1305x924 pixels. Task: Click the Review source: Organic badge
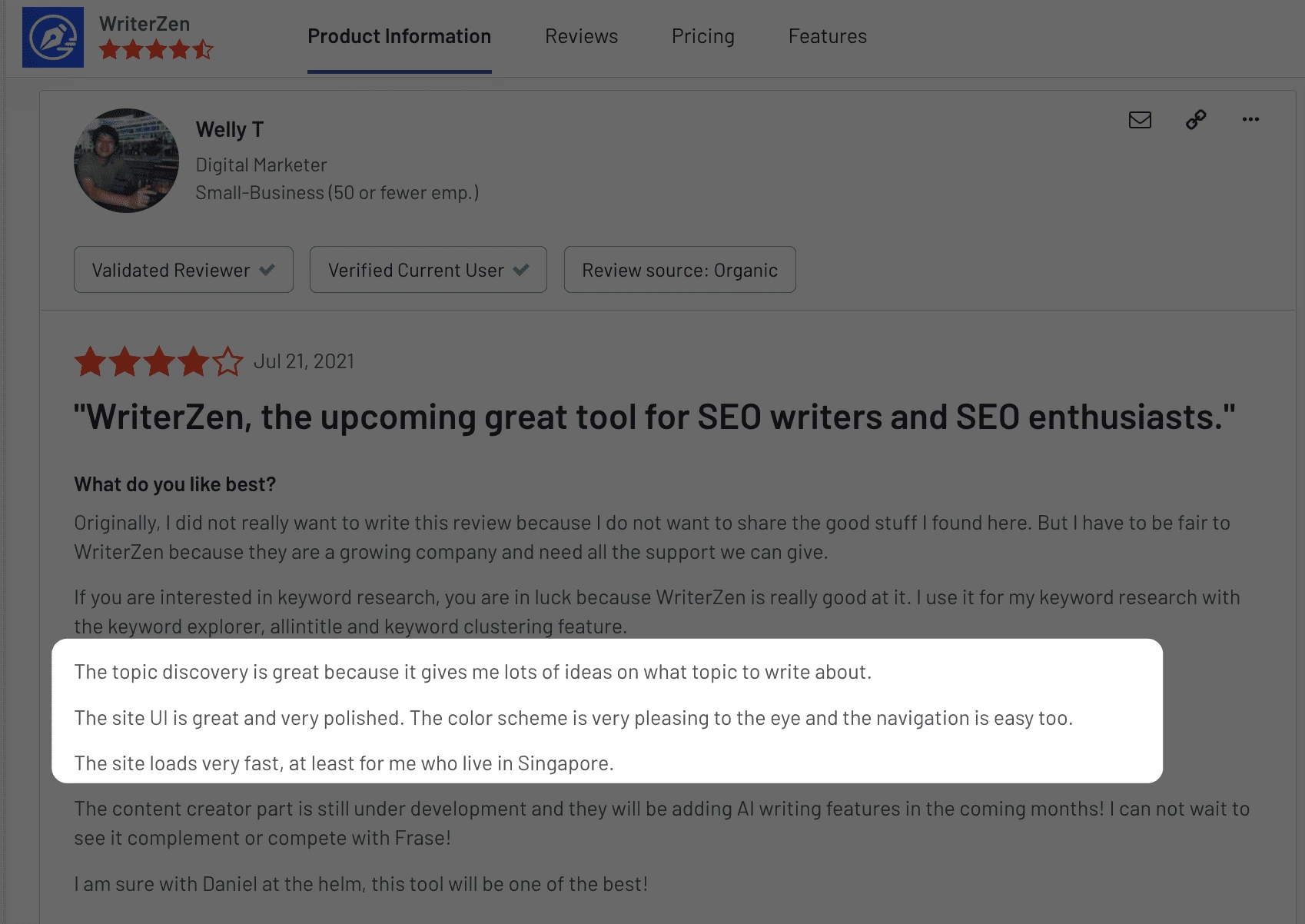(680, 270)
